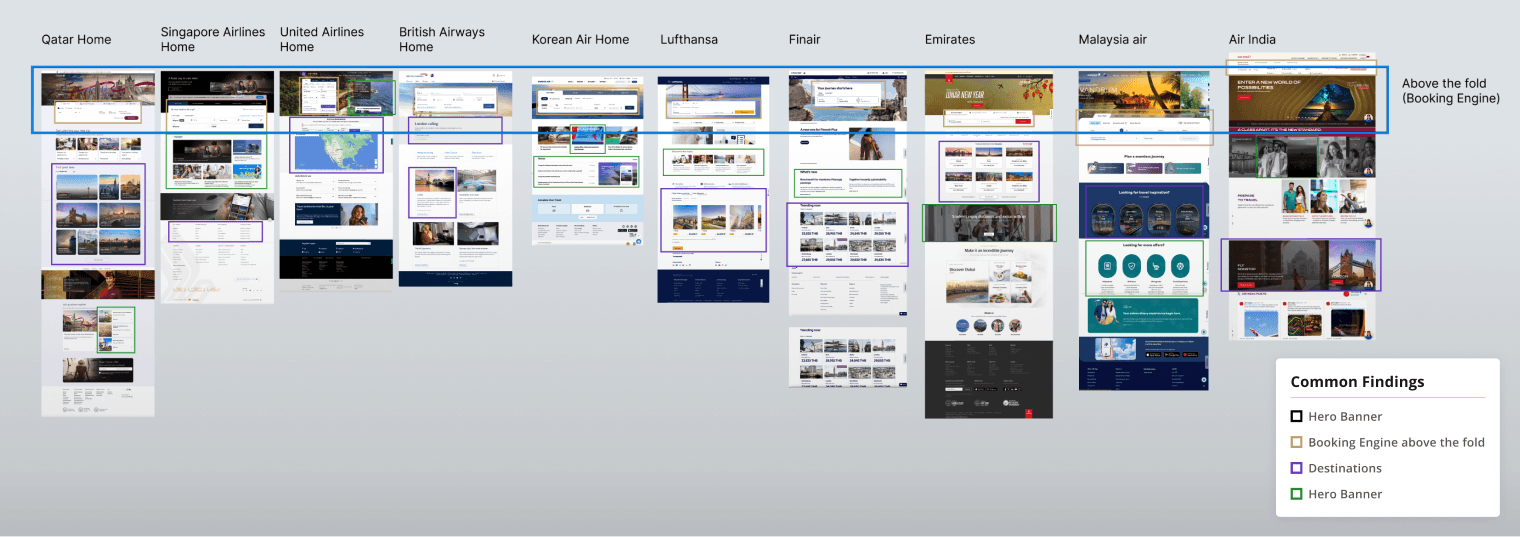1520x537 pixels.
Task: Open the main Finair homepage screenshot thumbnail
Action: (x=848, y=194)
